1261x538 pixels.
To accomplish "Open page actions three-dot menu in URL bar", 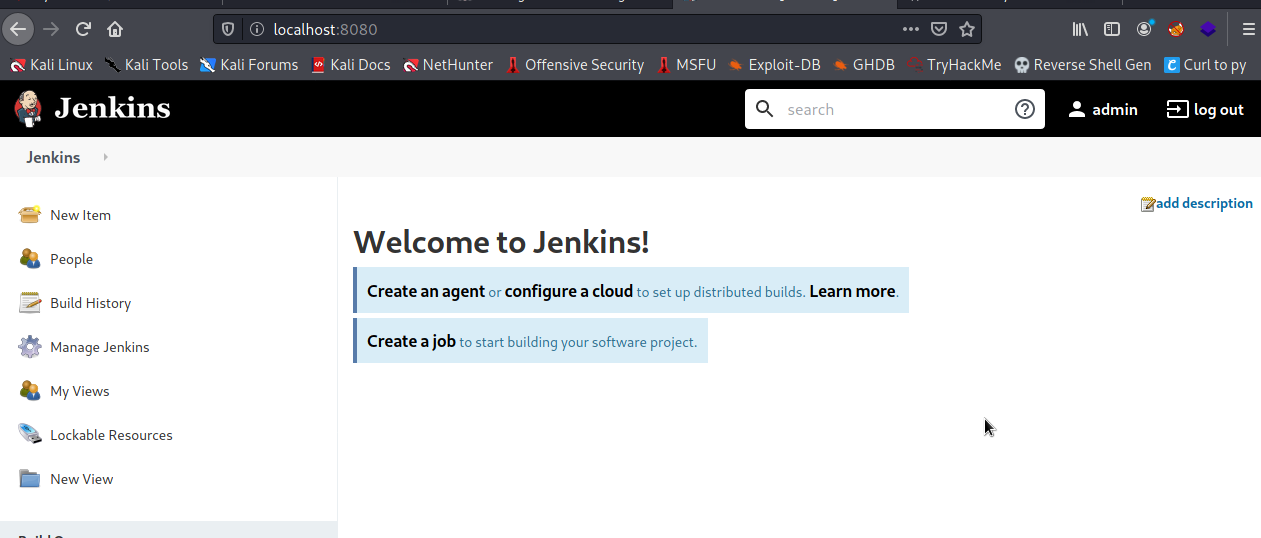I will pos(910,29).
